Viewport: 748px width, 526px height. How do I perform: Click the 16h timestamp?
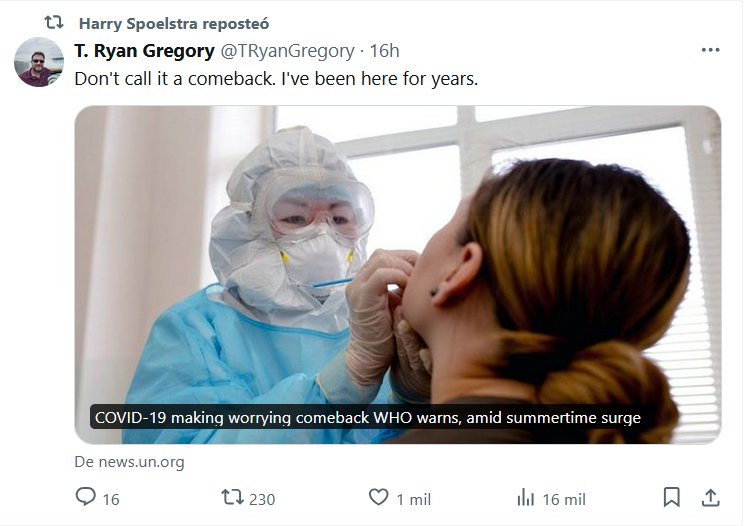click(x=385, y=51)
